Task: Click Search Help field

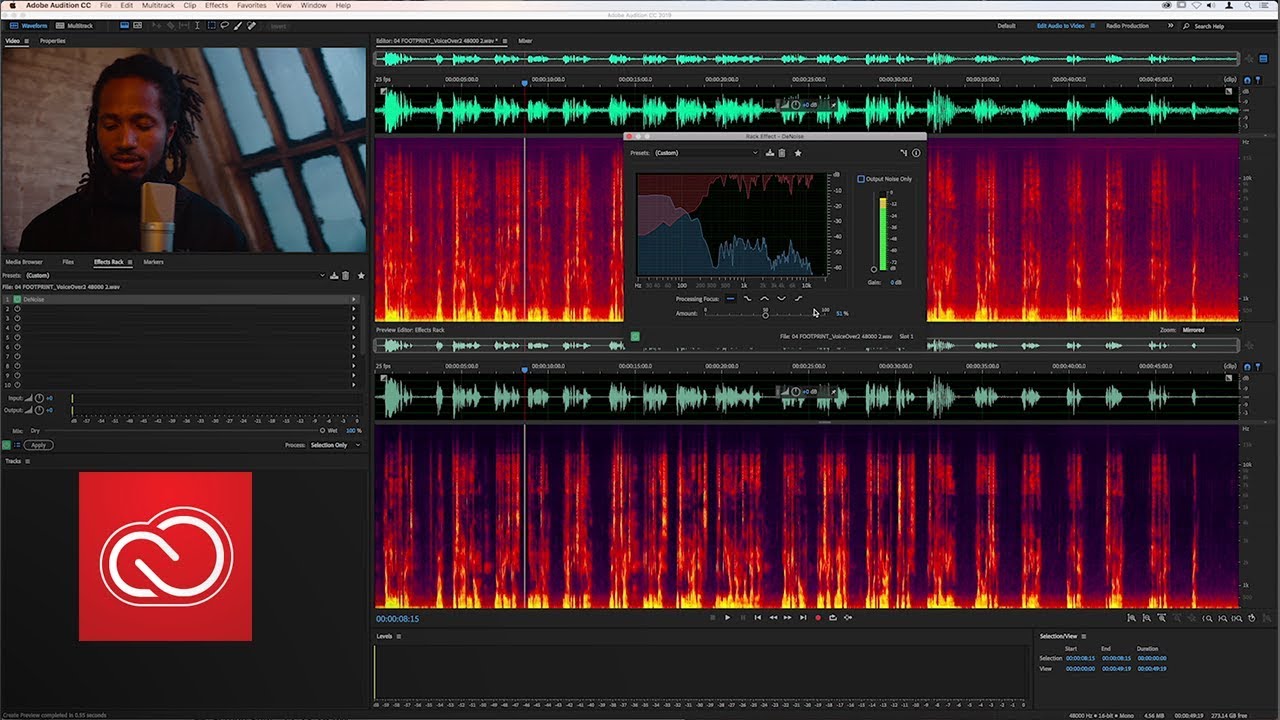Action: [1230, 26]
